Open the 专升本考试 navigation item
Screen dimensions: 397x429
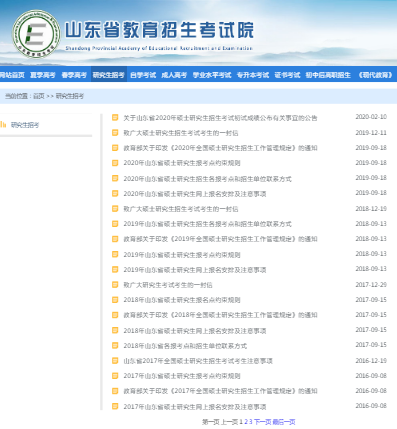[x=253, y=75]
